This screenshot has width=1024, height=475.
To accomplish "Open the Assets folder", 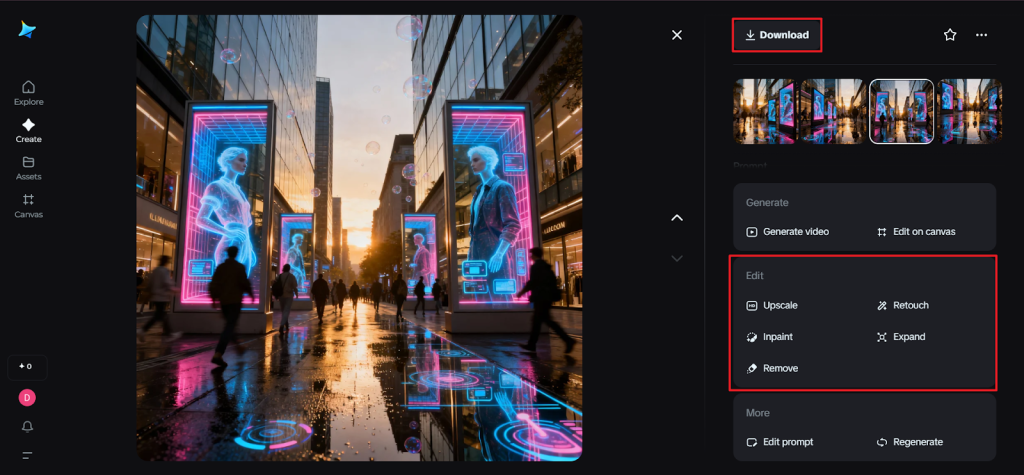I will tap(28, 168).
